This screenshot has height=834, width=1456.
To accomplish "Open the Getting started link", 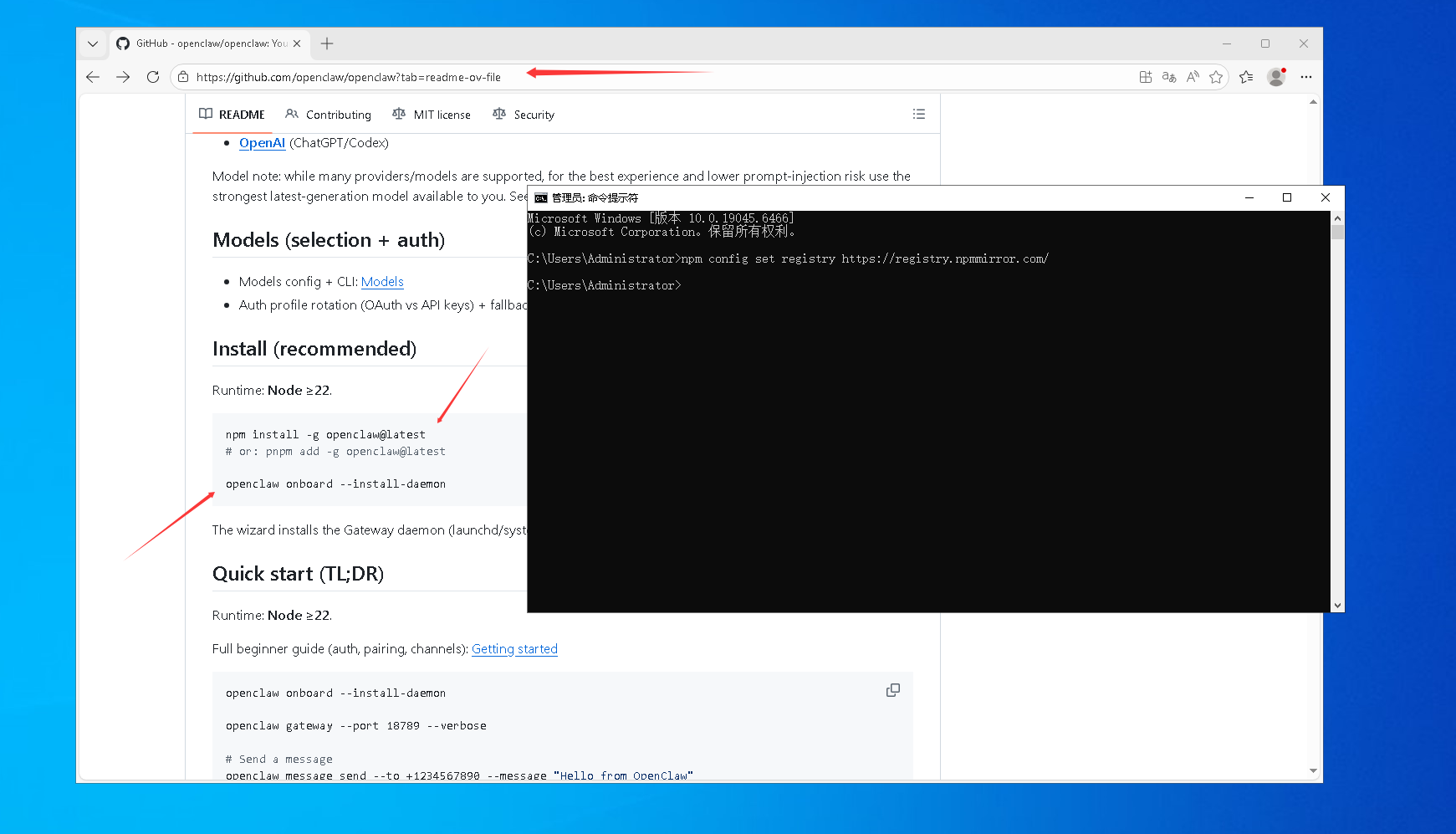I will click(514, 649).
